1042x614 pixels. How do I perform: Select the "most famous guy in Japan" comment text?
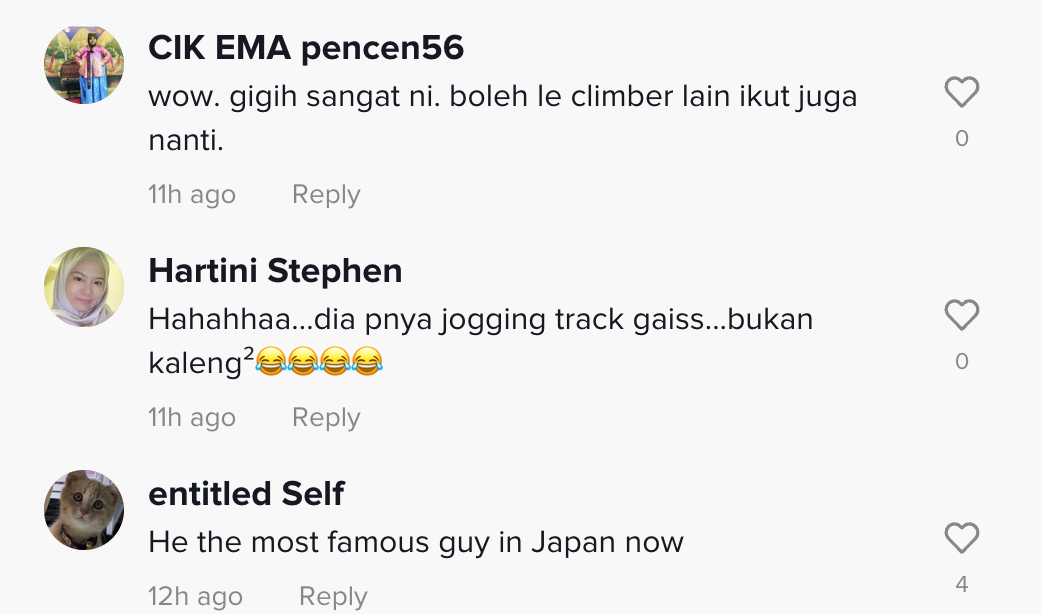(x=416, y=542)
